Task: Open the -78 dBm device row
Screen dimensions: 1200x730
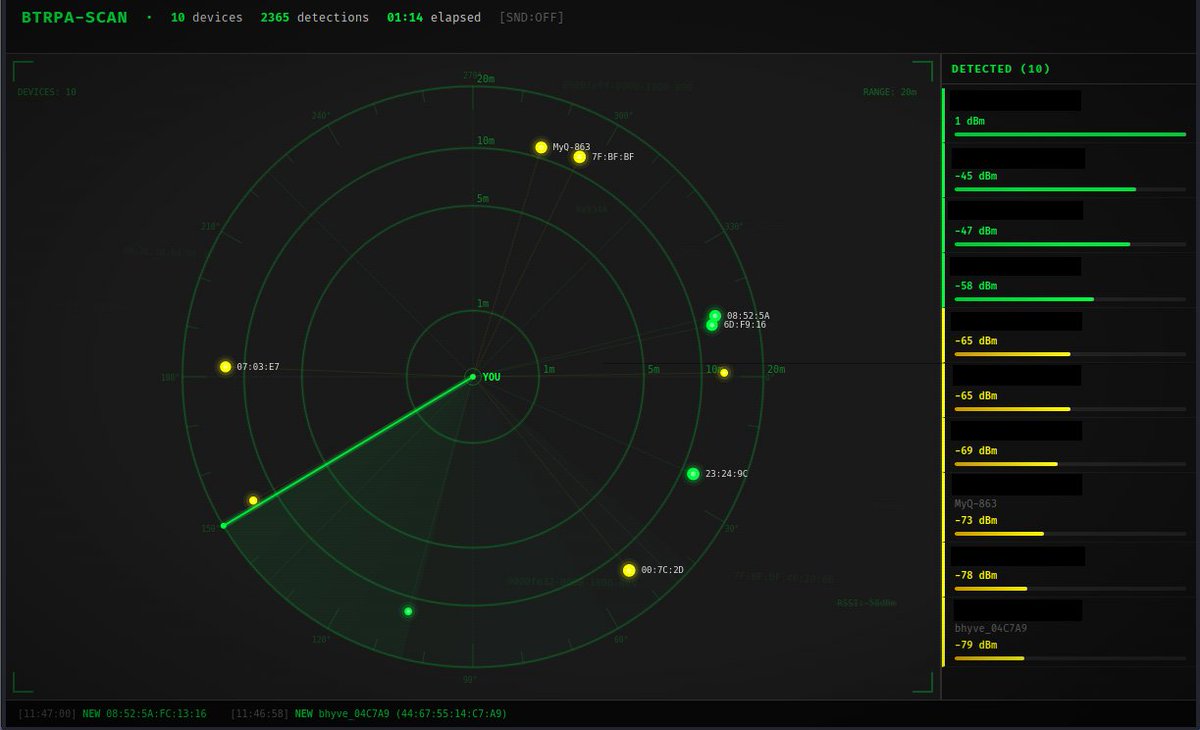Action: [x=1067, y=569]
